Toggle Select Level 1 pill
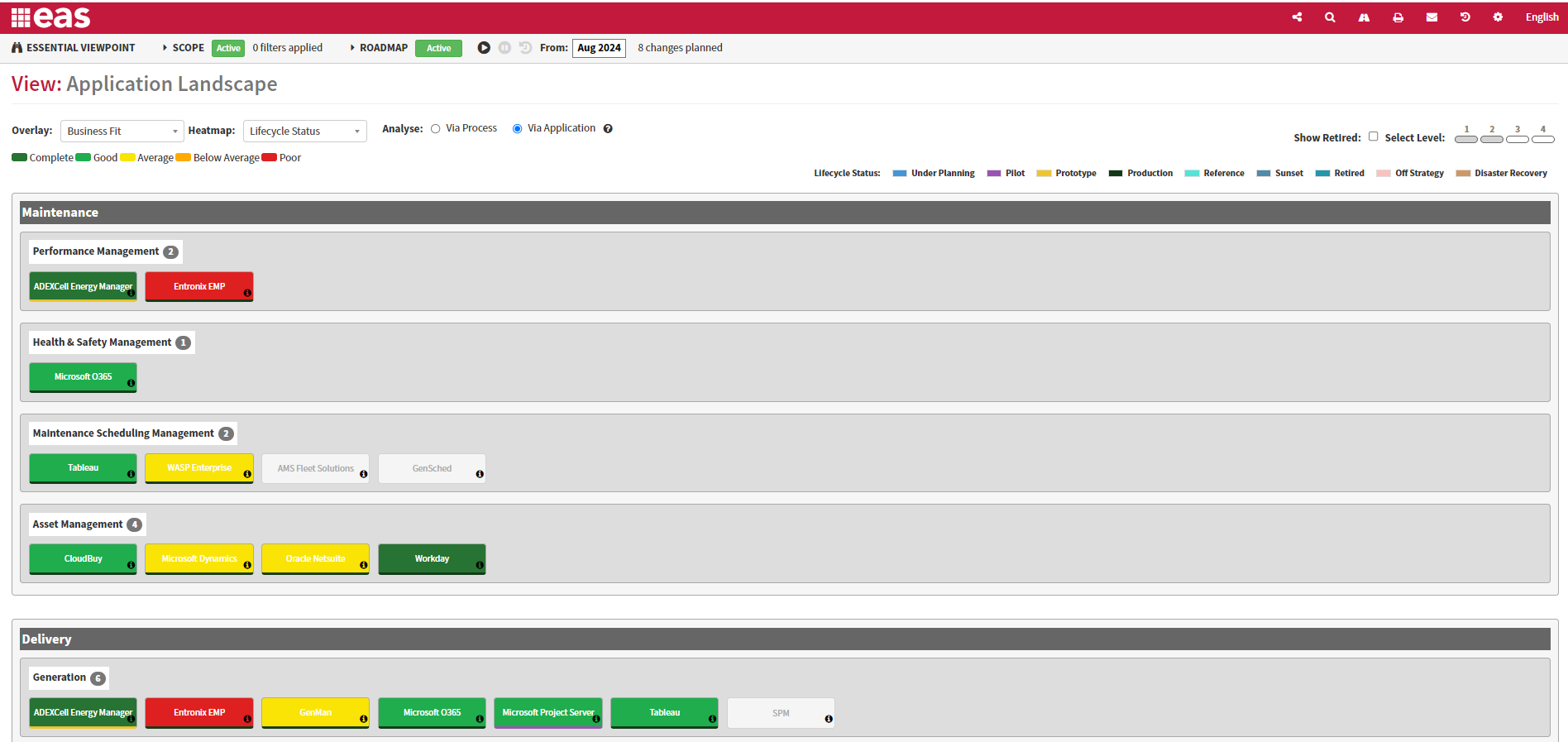Viewport: 1568px width, 742px height. click(1466, 139)
